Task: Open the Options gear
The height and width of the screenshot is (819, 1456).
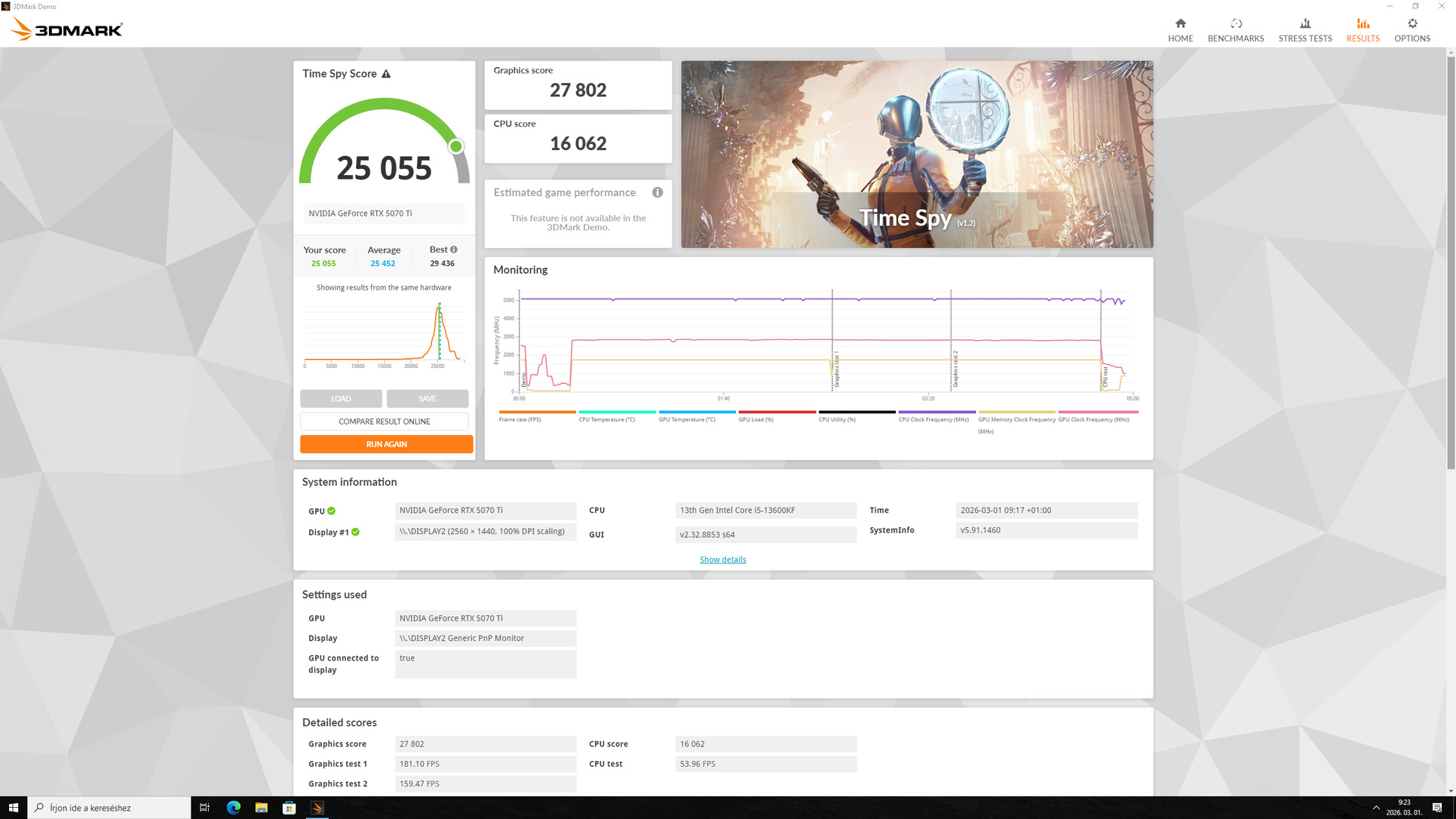Action: pos(1412,29)
